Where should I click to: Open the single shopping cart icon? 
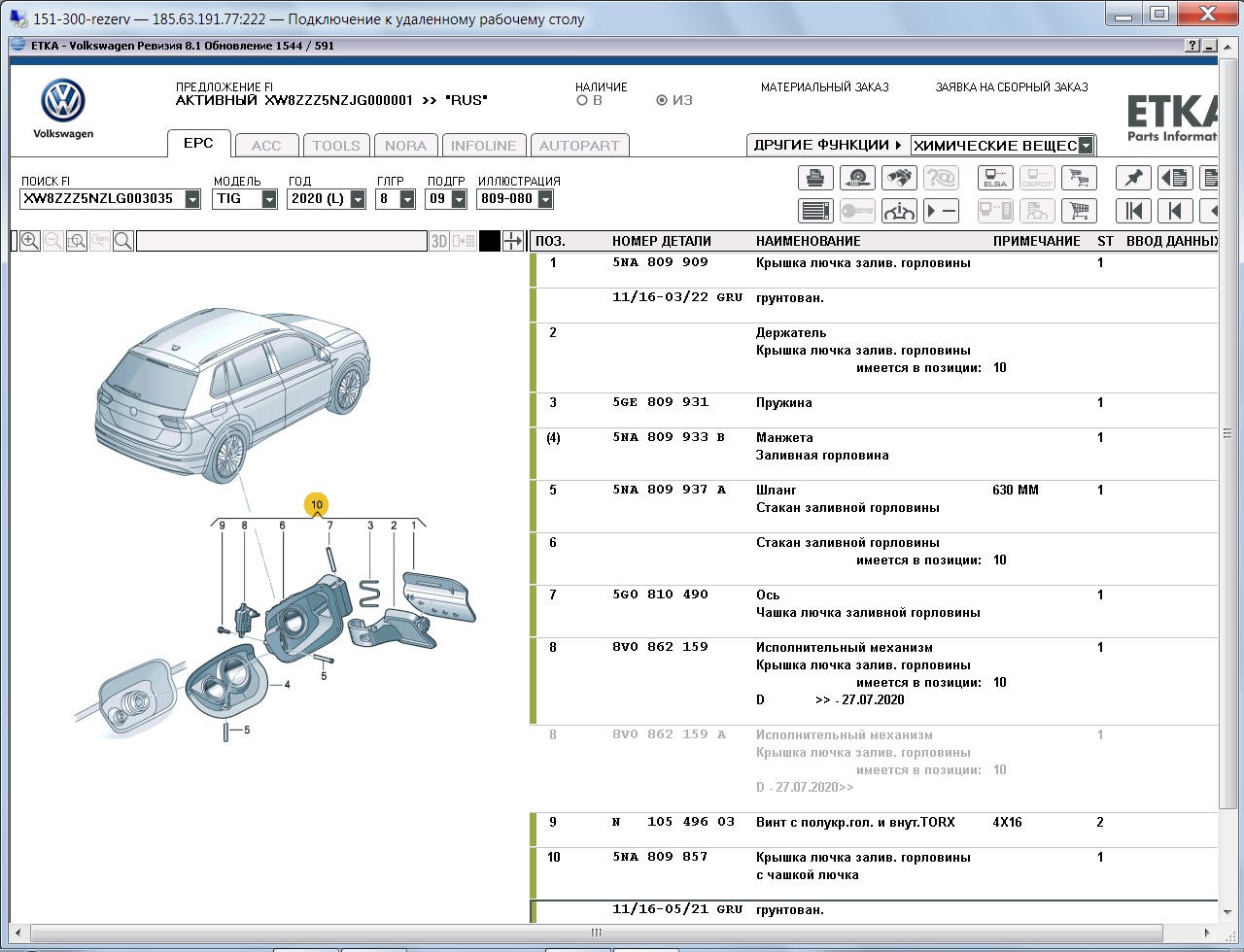coord(1079,211)
